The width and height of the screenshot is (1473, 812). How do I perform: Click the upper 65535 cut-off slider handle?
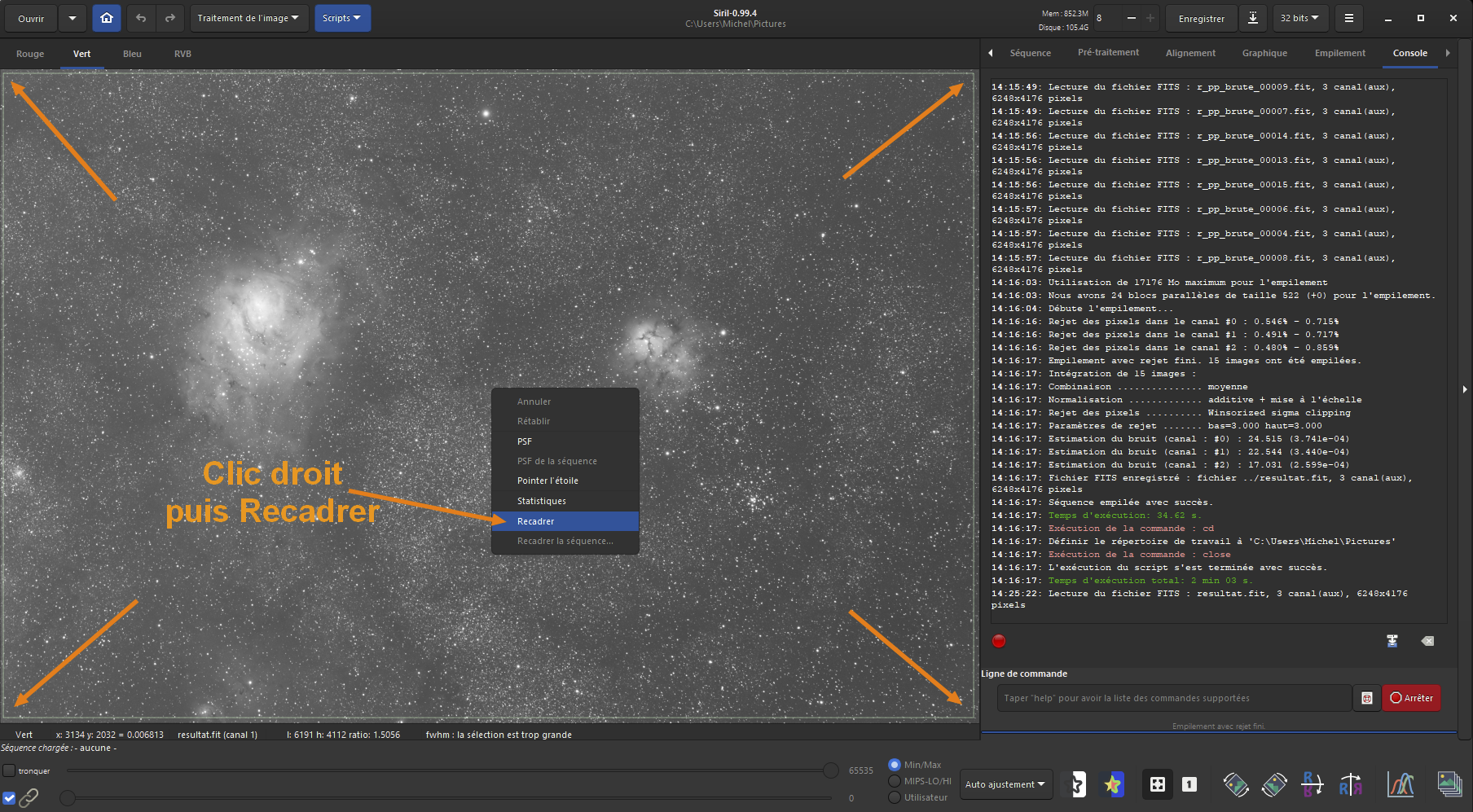pos(830,770)
